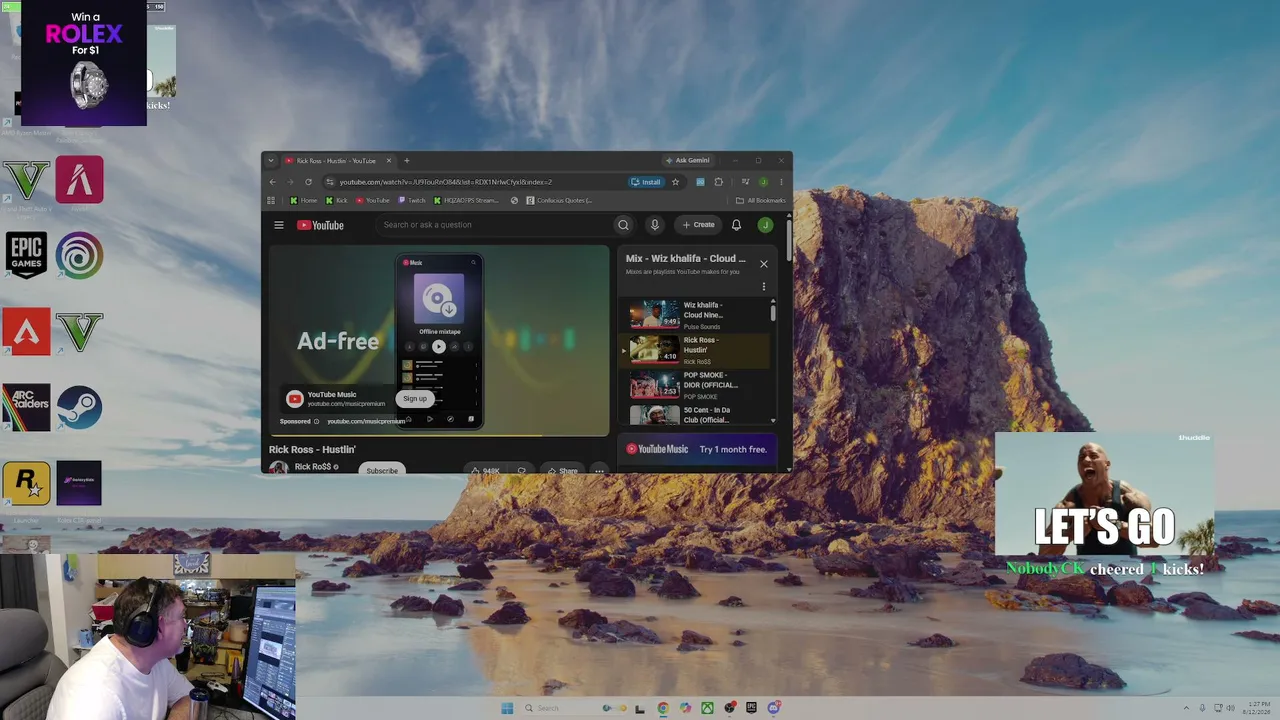Open the Windows Start menu
The height and width of the screenshot is (720, 1280).
(x=507, y=708)
